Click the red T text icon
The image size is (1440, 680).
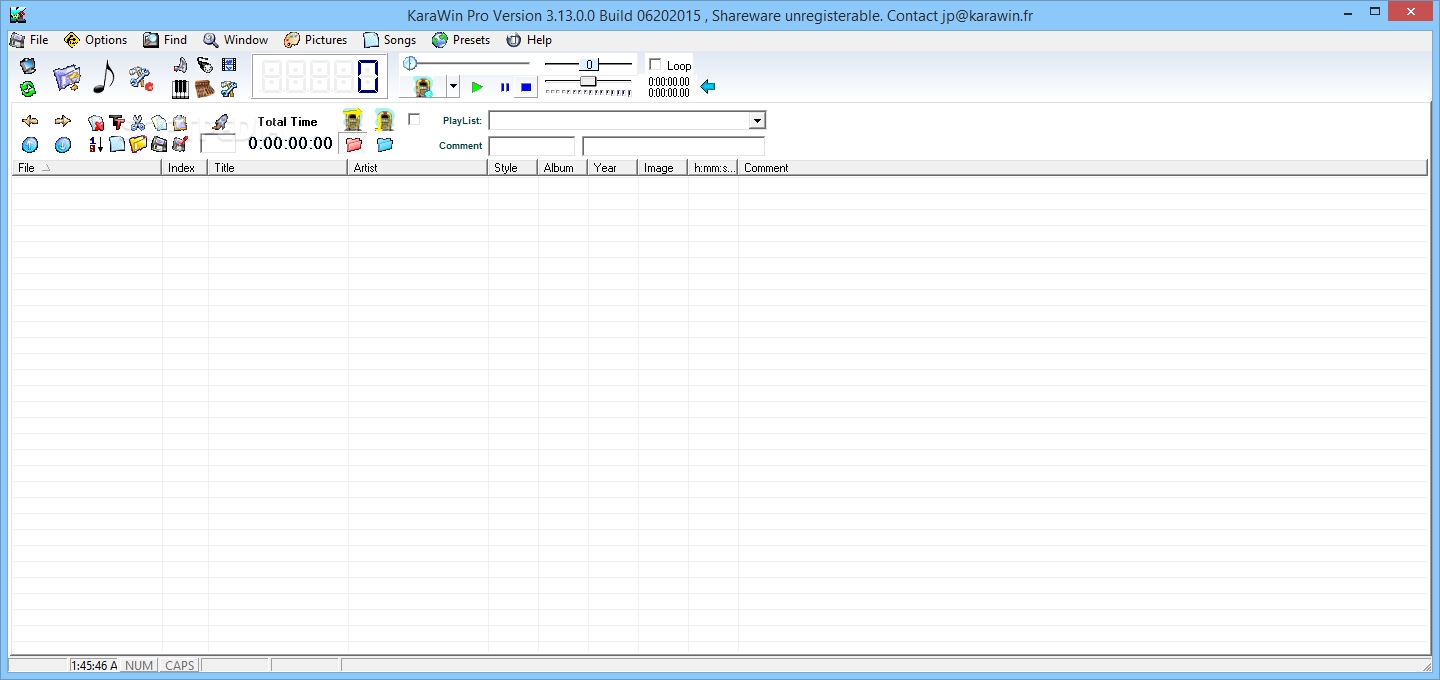(x=117, y=123)
